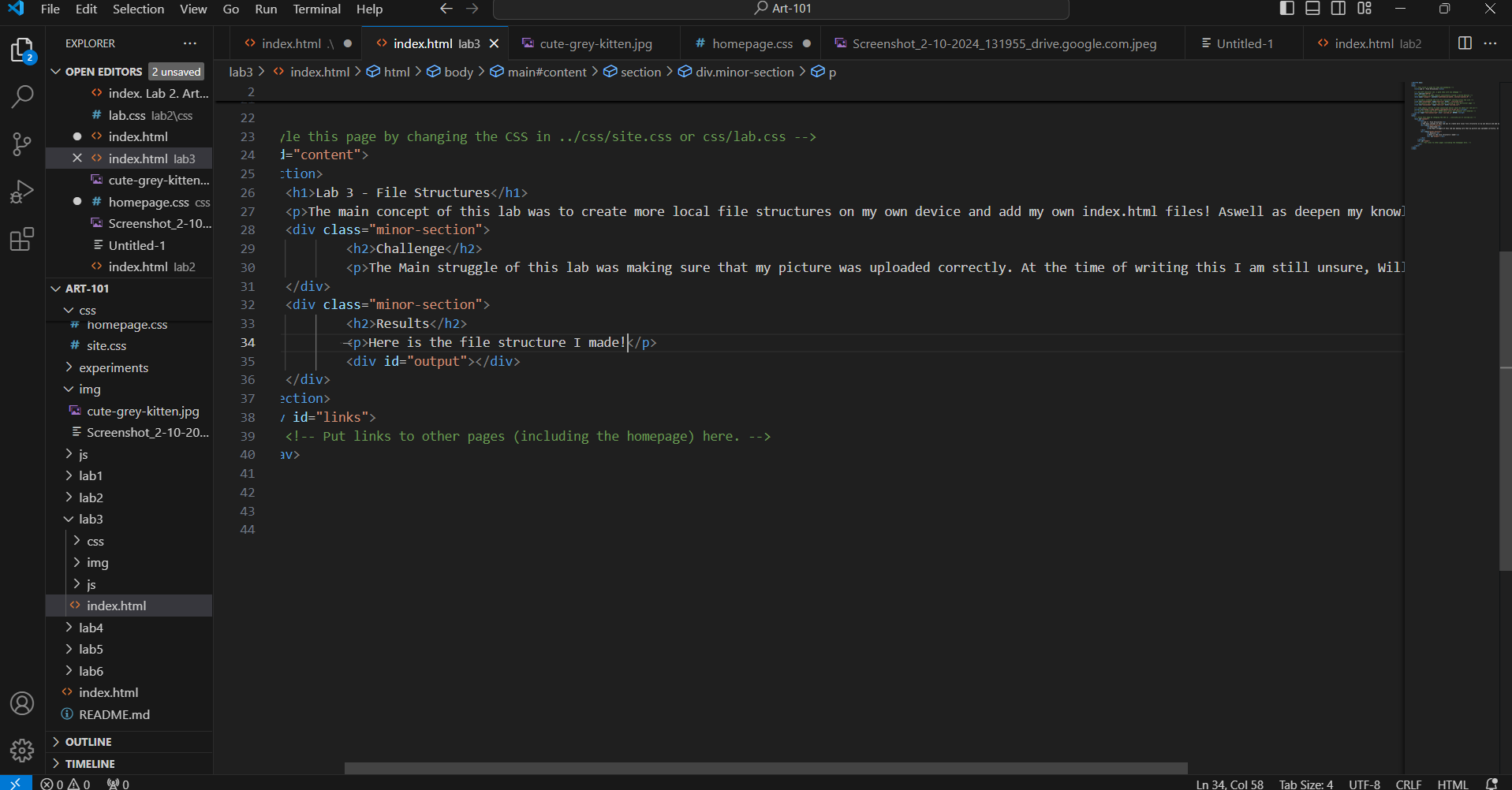Image resolution: width=1512 pixels, height=790 pixels.
Task: Open the Run and Debug view
Action: (22, 192)
